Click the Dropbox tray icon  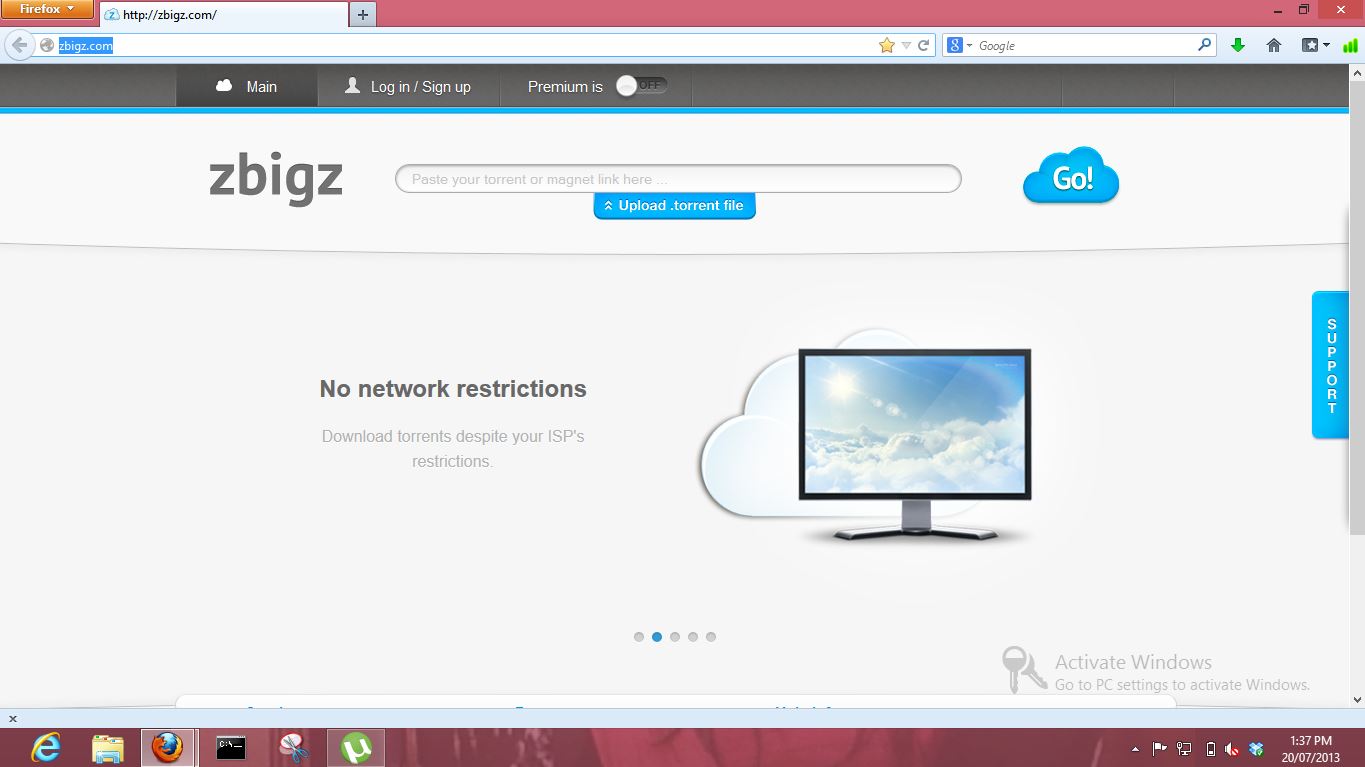click(x=1257, y=748)
